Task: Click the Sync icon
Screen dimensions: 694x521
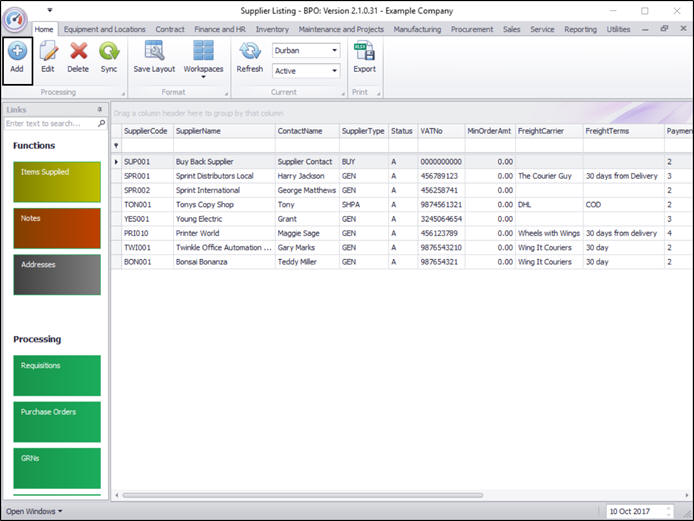Action: click(109, 52)
